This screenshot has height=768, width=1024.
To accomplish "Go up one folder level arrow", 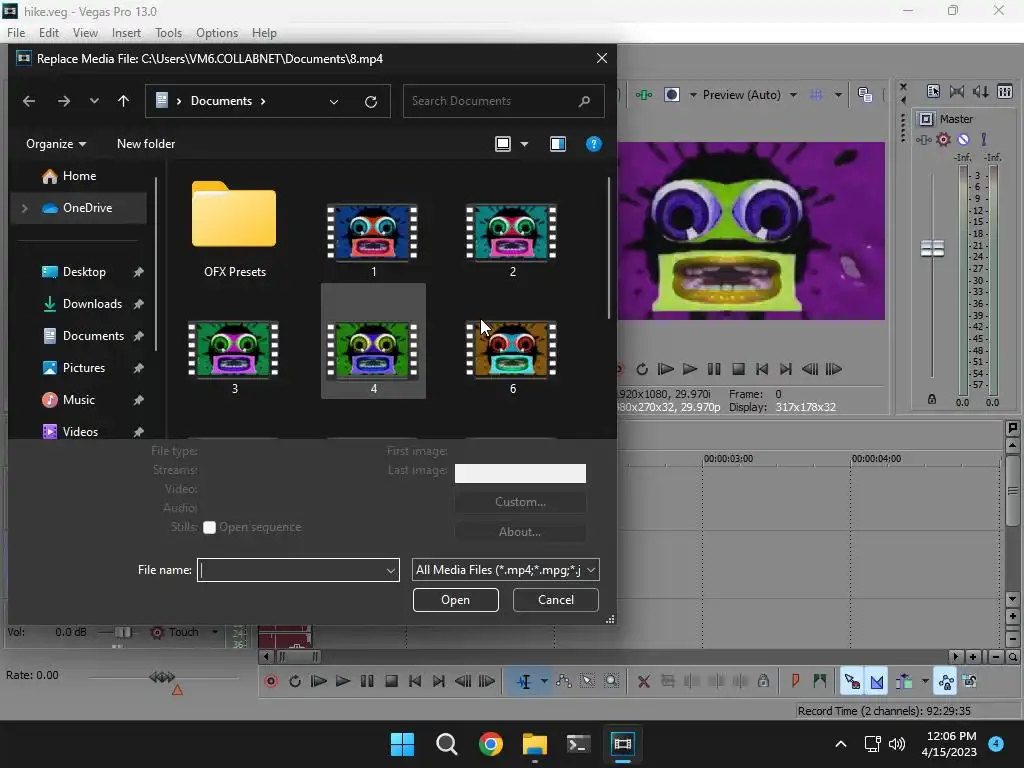I will 123,101.
